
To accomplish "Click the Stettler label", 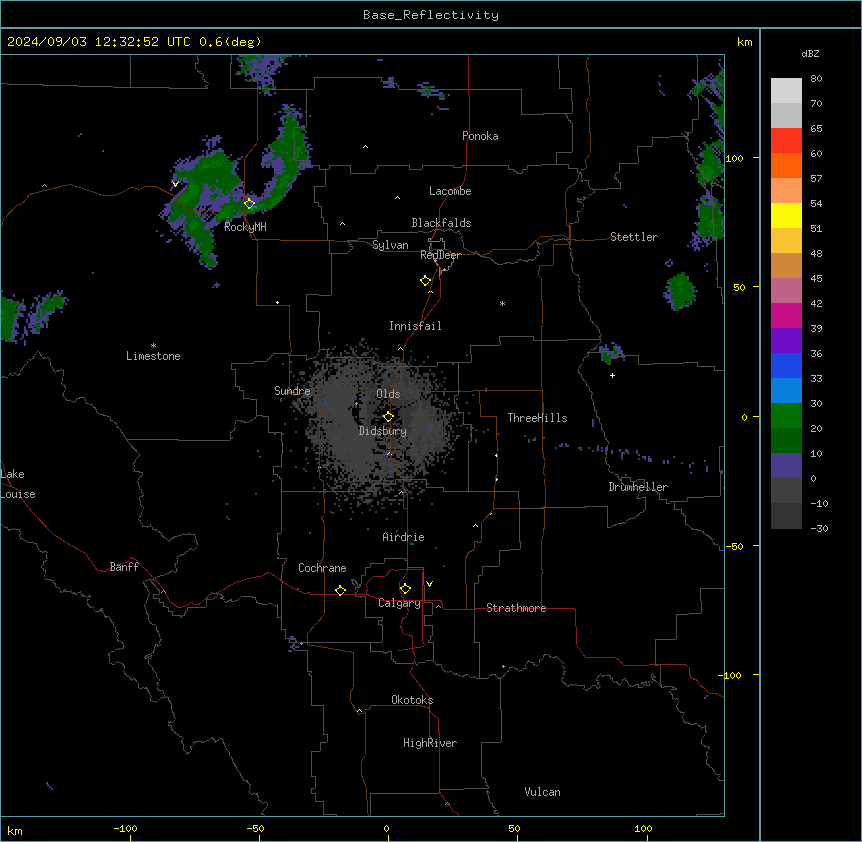I will tap(634, 237).
